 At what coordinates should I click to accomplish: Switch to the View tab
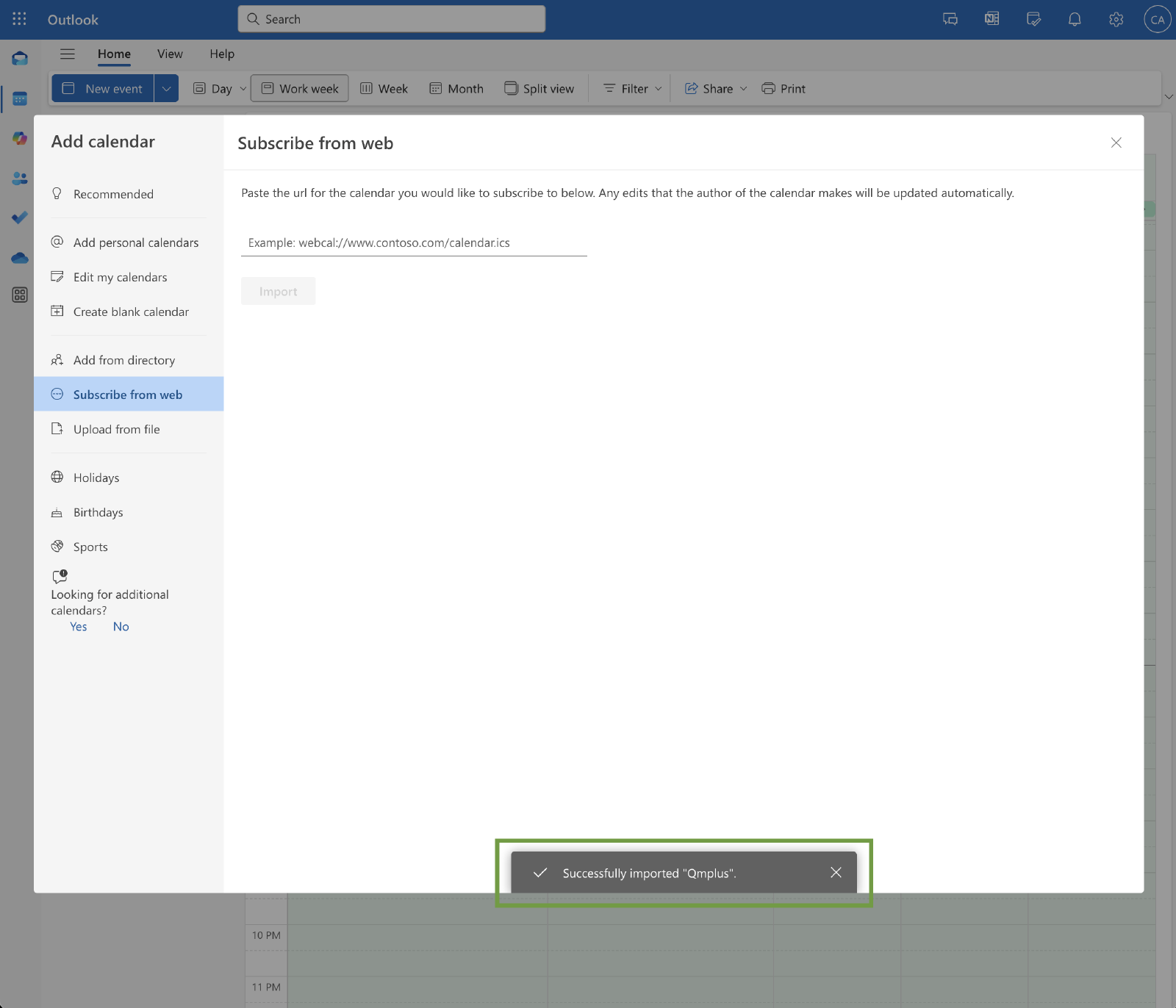[170, 54]
